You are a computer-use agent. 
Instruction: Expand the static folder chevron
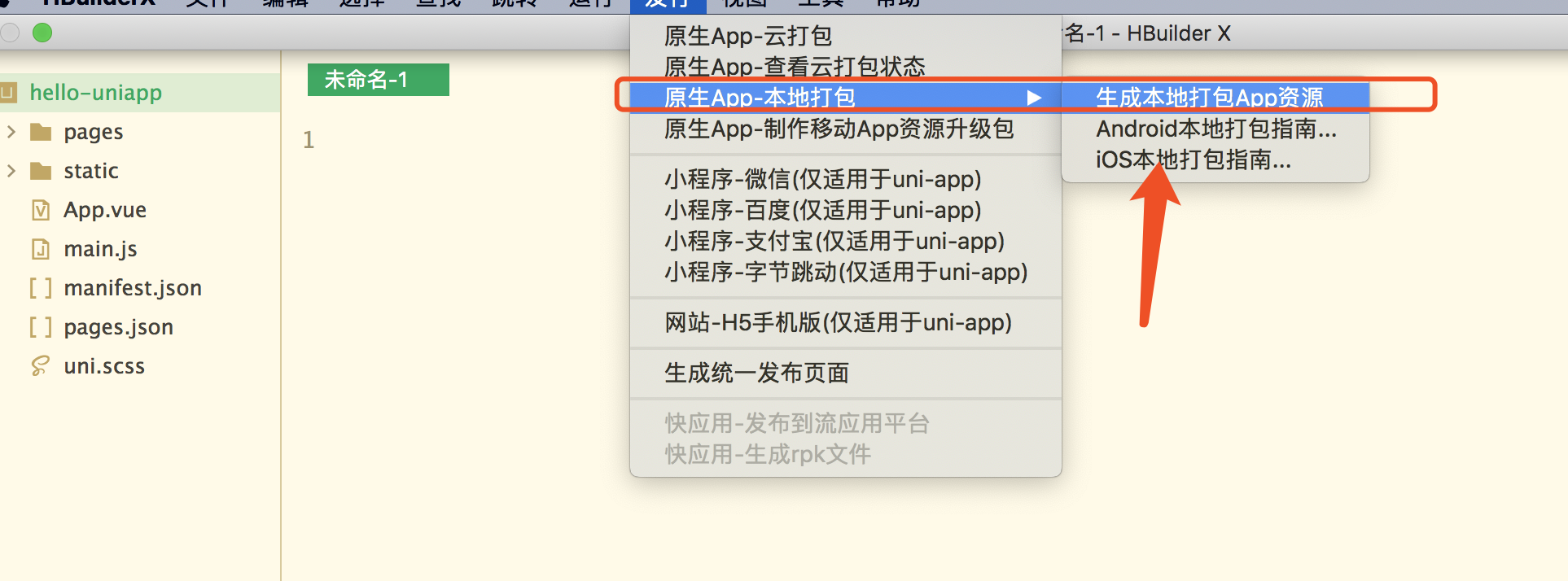click(11, 171)
